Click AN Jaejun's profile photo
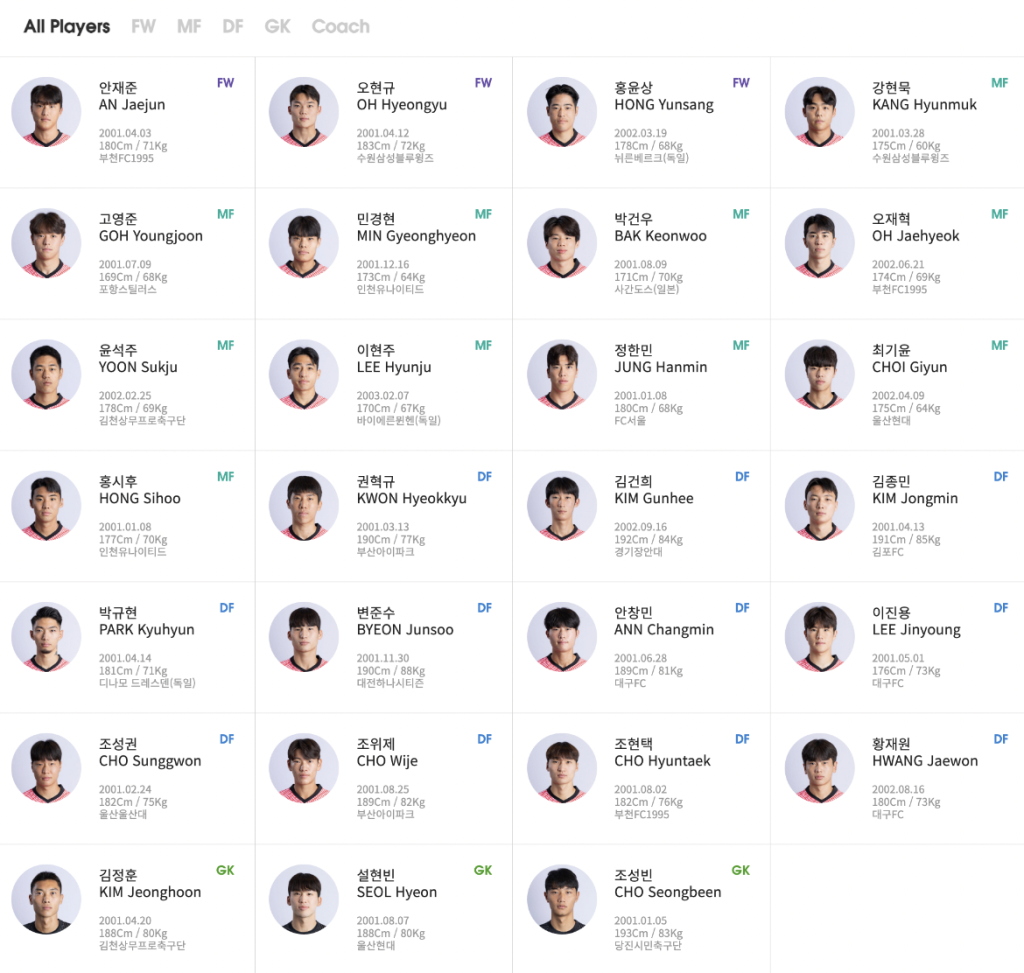This screenshot has height=973, width=1024. 46,112
